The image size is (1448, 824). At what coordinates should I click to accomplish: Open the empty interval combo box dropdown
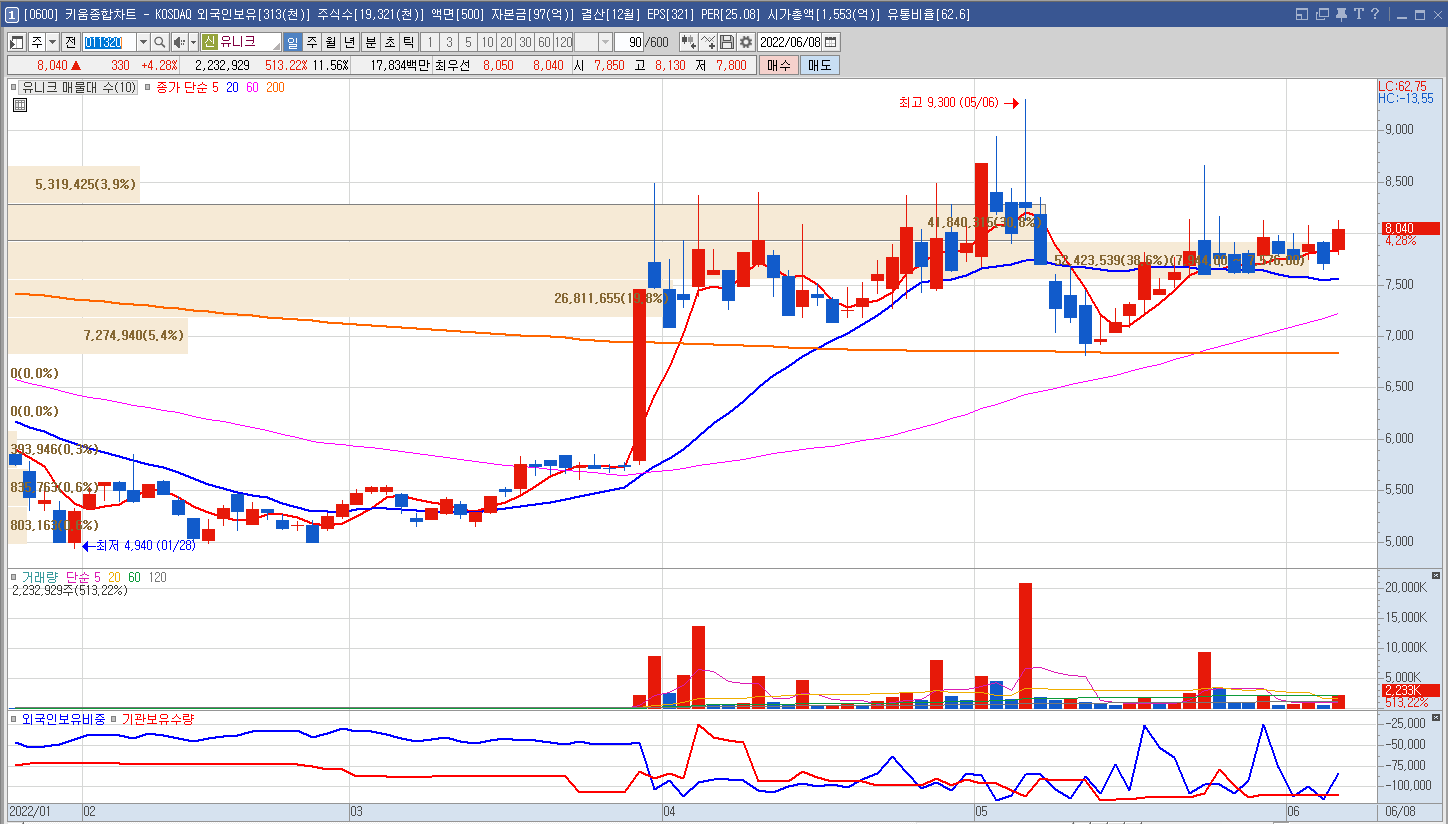pos(606,42)
